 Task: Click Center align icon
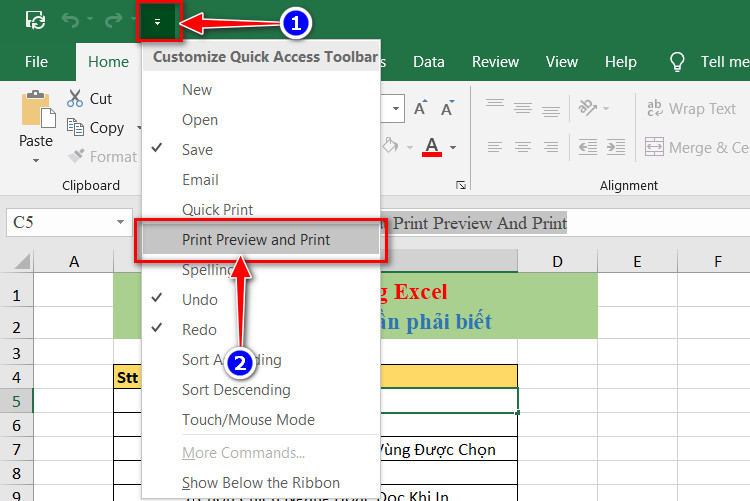point(523,147)
